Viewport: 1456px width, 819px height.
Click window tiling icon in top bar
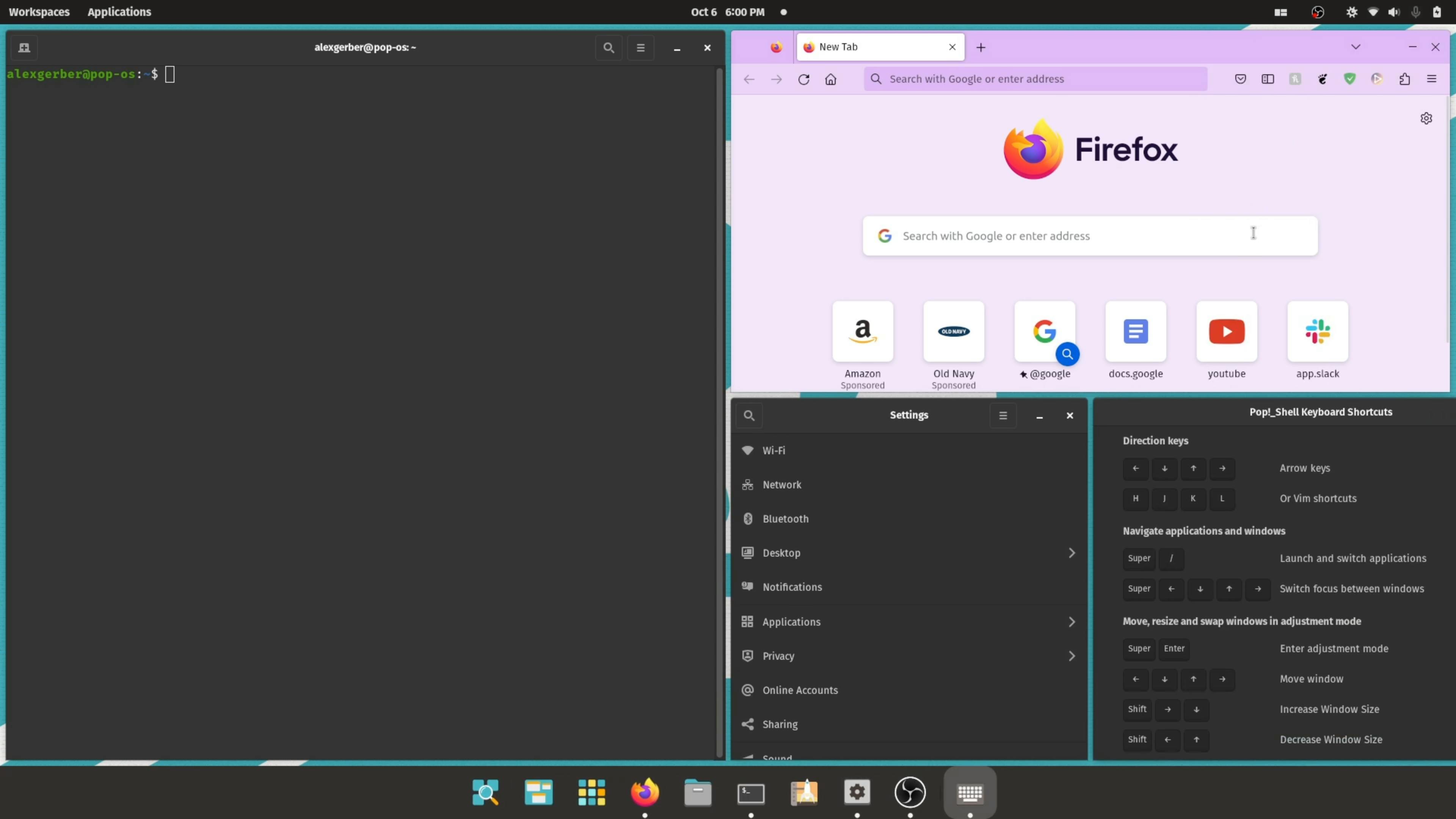1281,12
